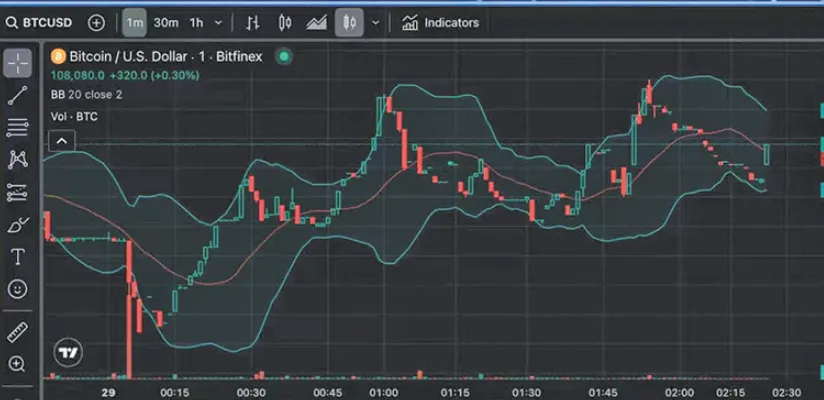Expand the chart style dropdown arrow
Image resolution: width=824 pixels, height=400 pixels.
[x=375, y=23]
